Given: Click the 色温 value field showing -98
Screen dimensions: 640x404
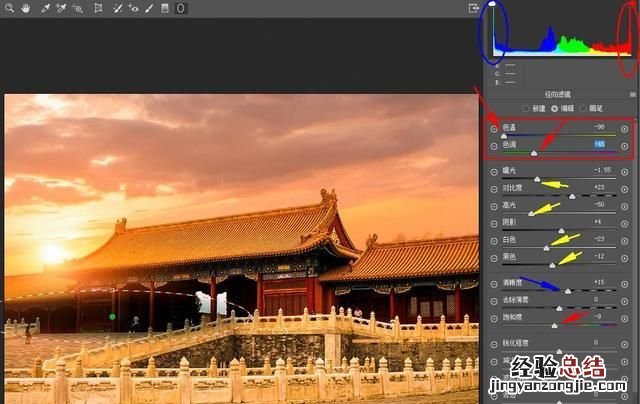Looking at the screenshot, I should [x=599, y=127].
